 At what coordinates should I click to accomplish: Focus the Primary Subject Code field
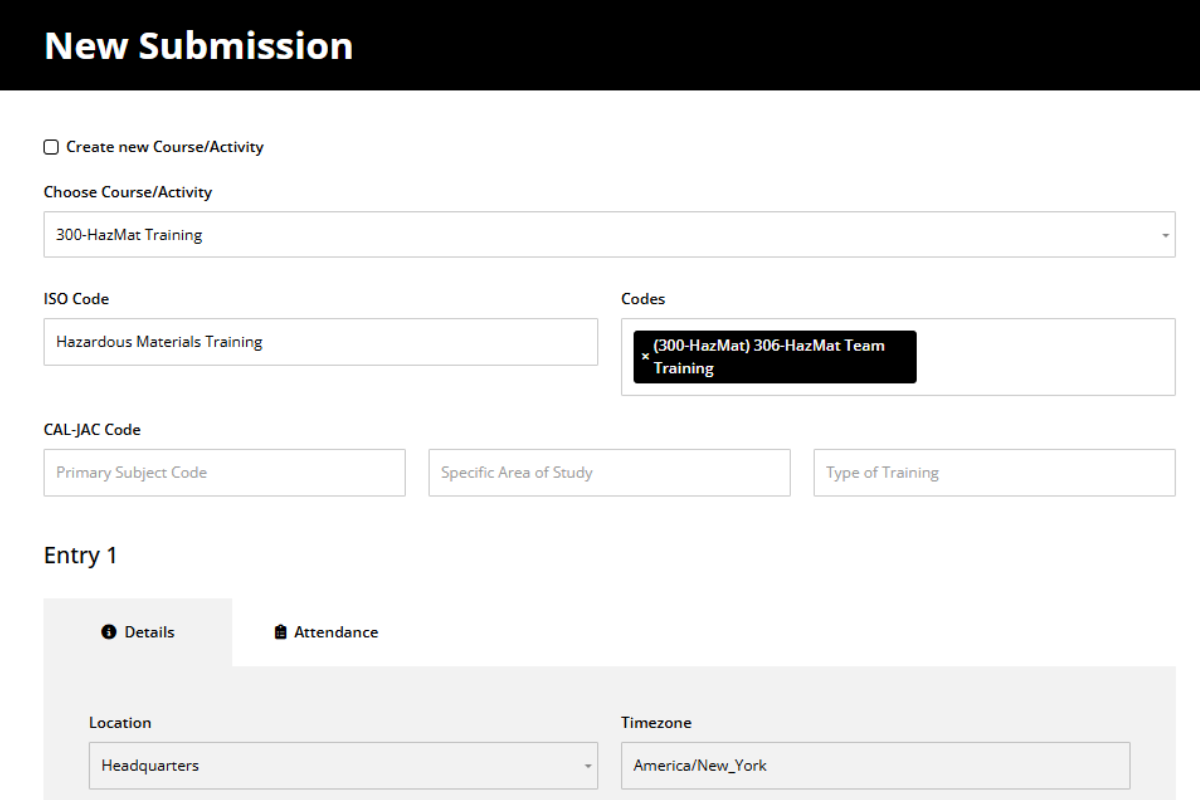[225, 472]
